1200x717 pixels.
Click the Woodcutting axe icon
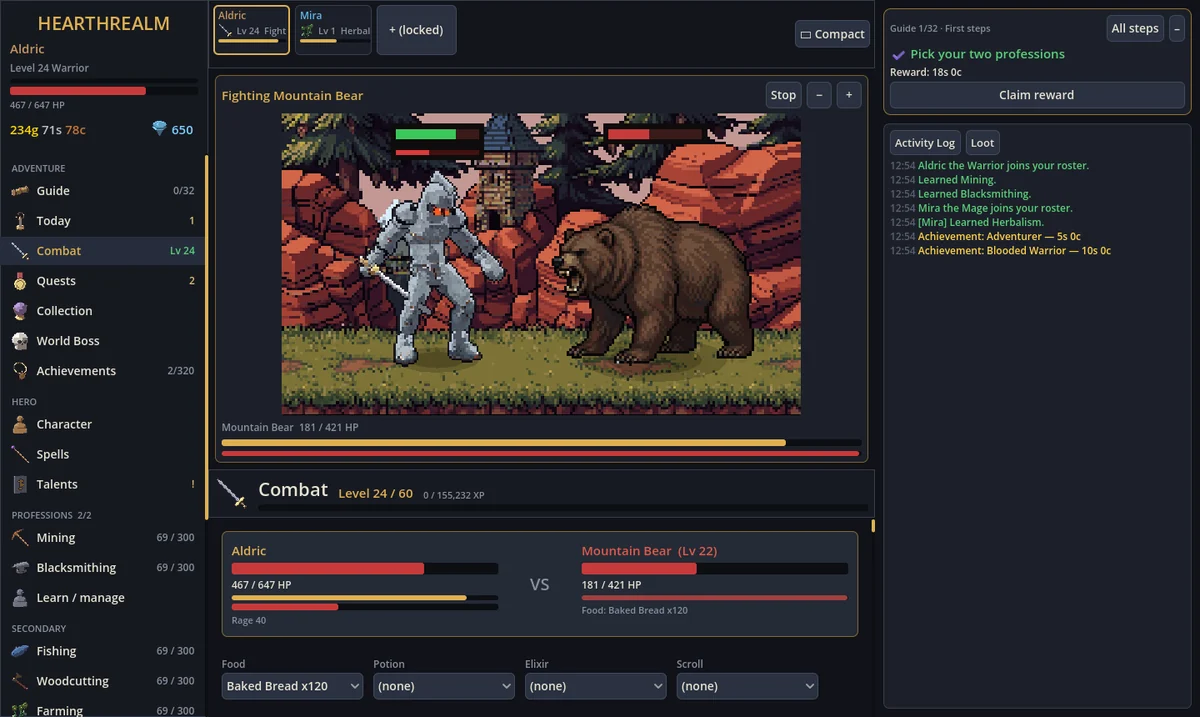20,681
